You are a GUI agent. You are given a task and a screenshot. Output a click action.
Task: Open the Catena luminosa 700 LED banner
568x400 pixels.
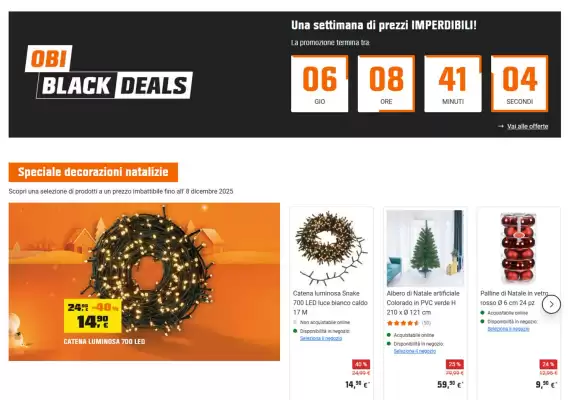pos(144,282)
